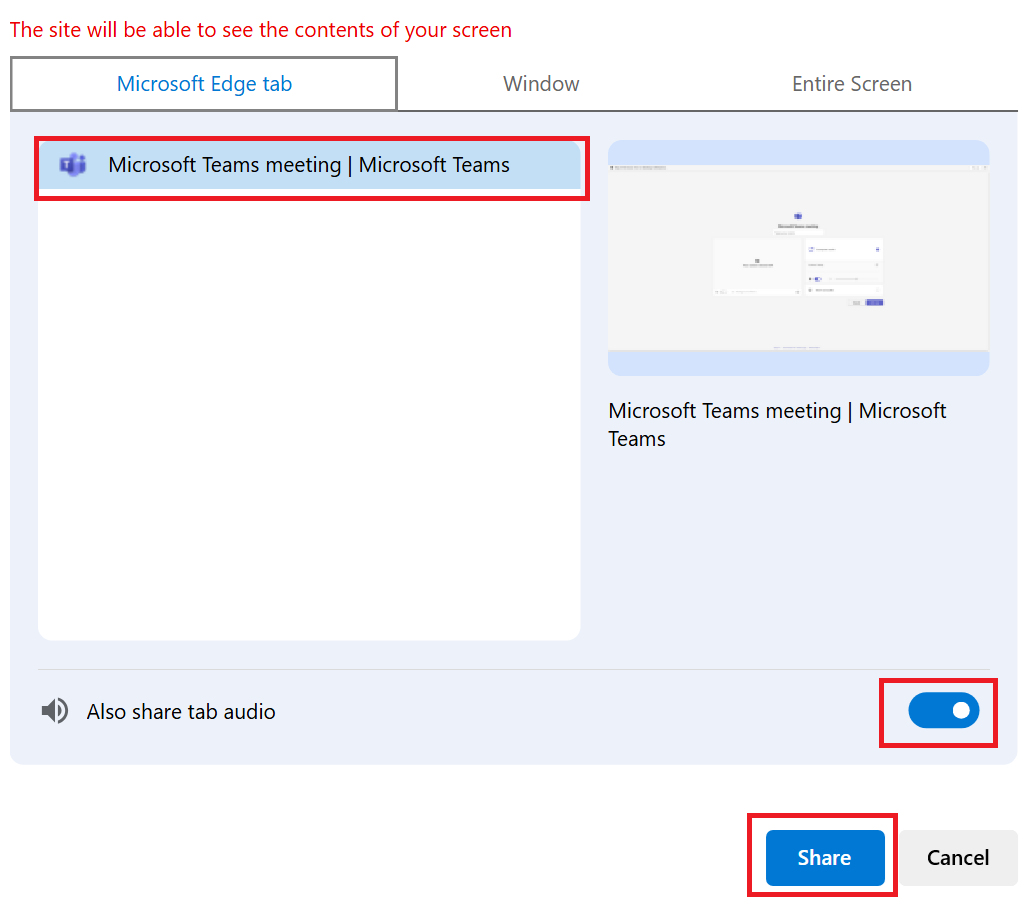The height and width of the screenshot is (898, 1034).
Task: Click the speaker icon beside tab audio
Action: [x=55, y=711]
